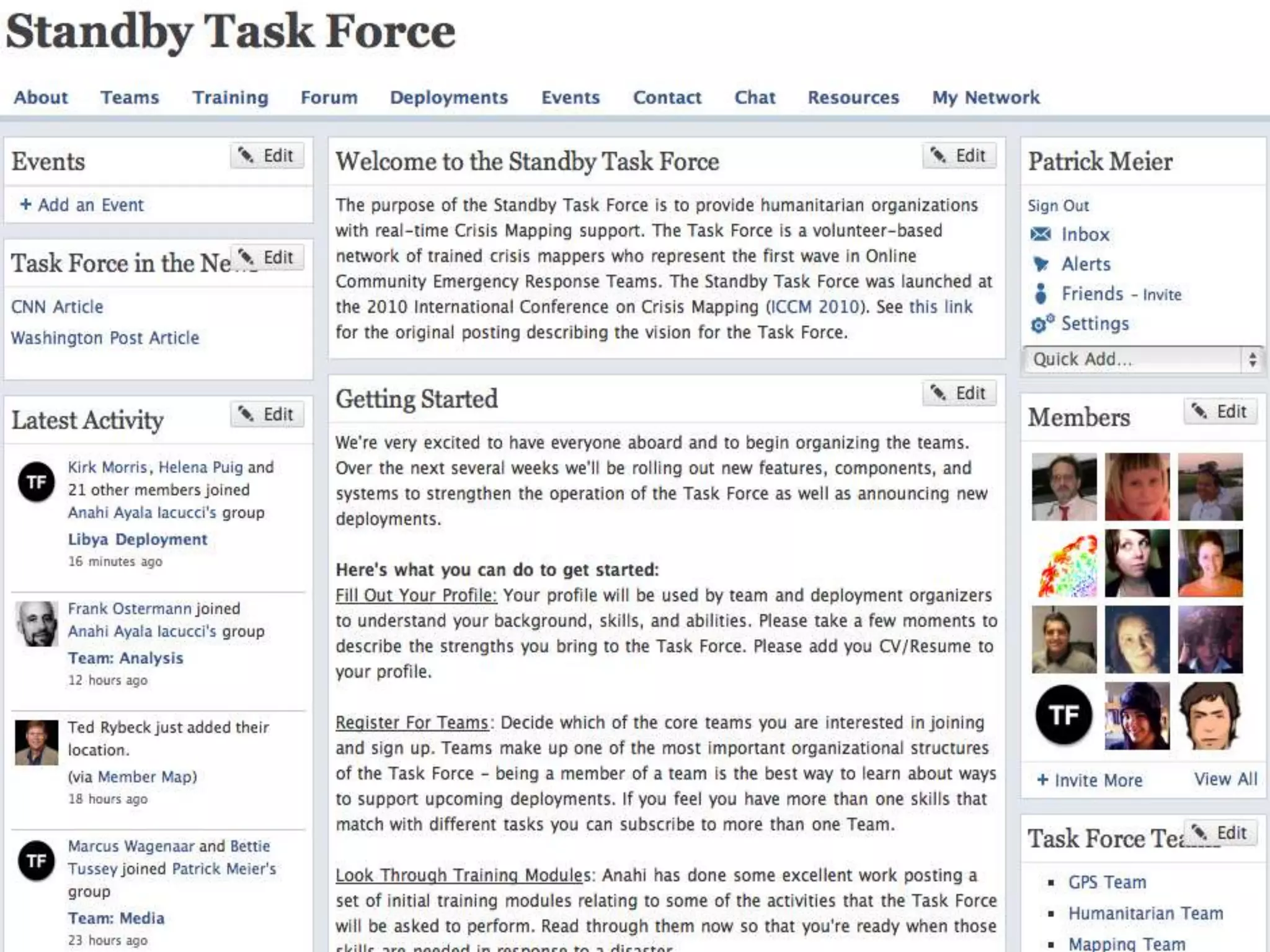Open Settings via gear icon

click(1042, 324)
